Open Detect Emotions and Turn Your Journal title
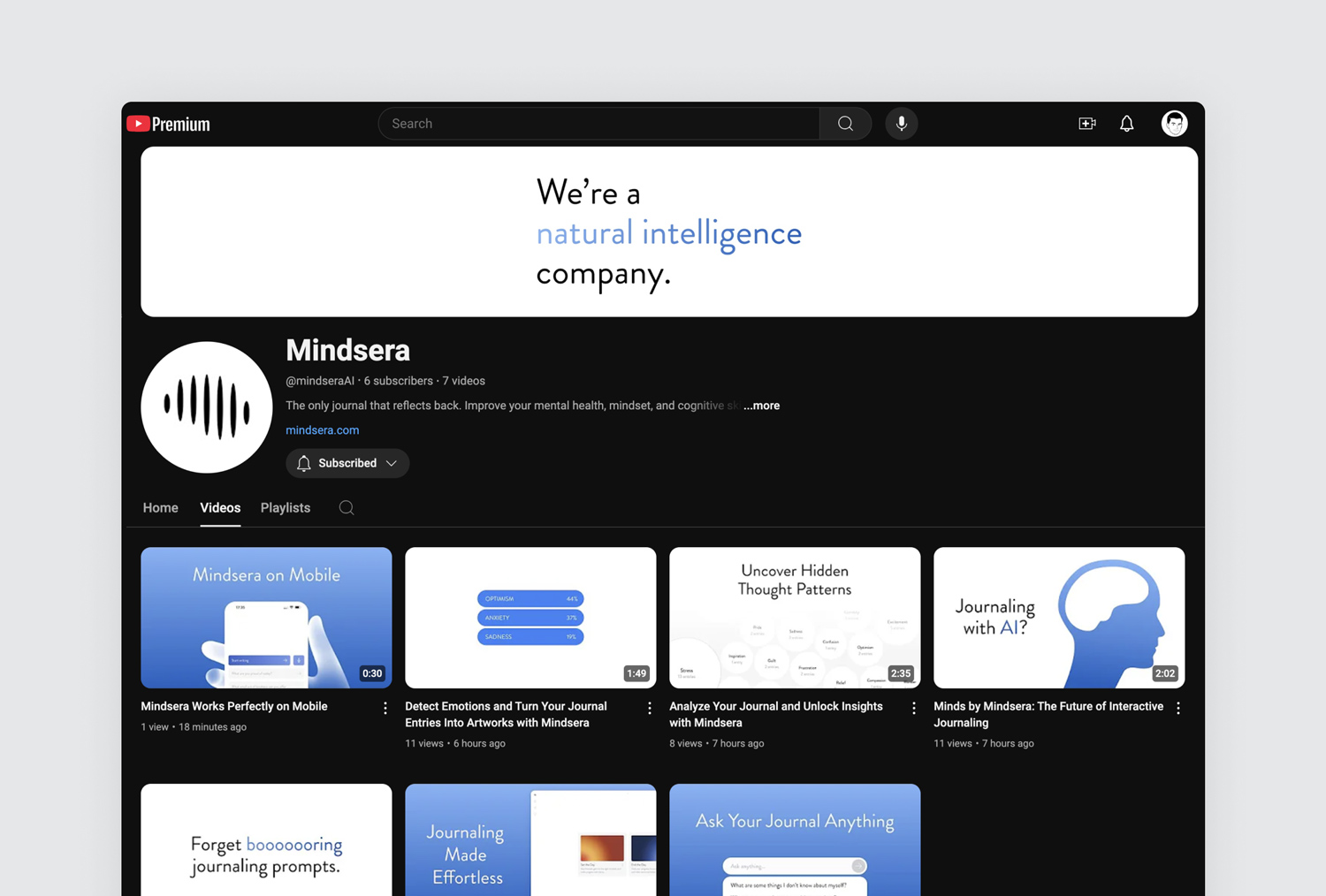Viewport: 1326px width, 896px height. coord(506,714)
